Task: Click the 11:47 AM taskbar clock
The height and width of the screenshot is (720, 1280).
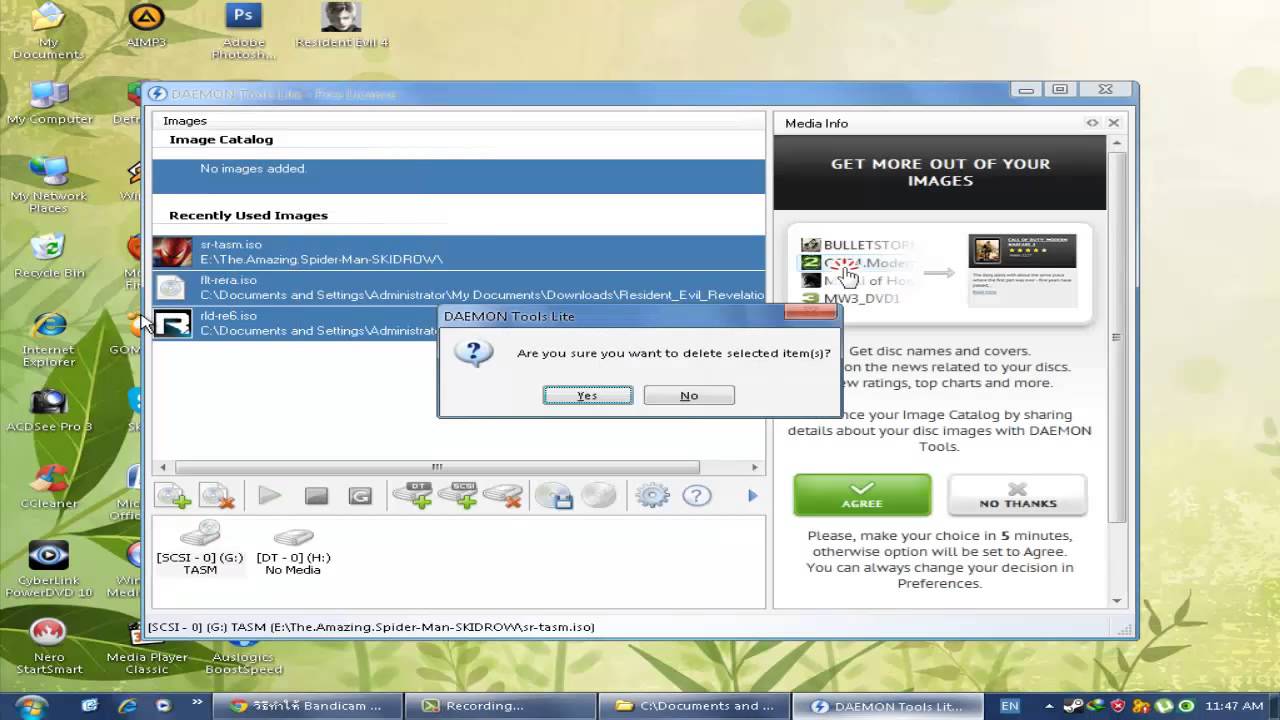Action: click(x=1235, y=706)
